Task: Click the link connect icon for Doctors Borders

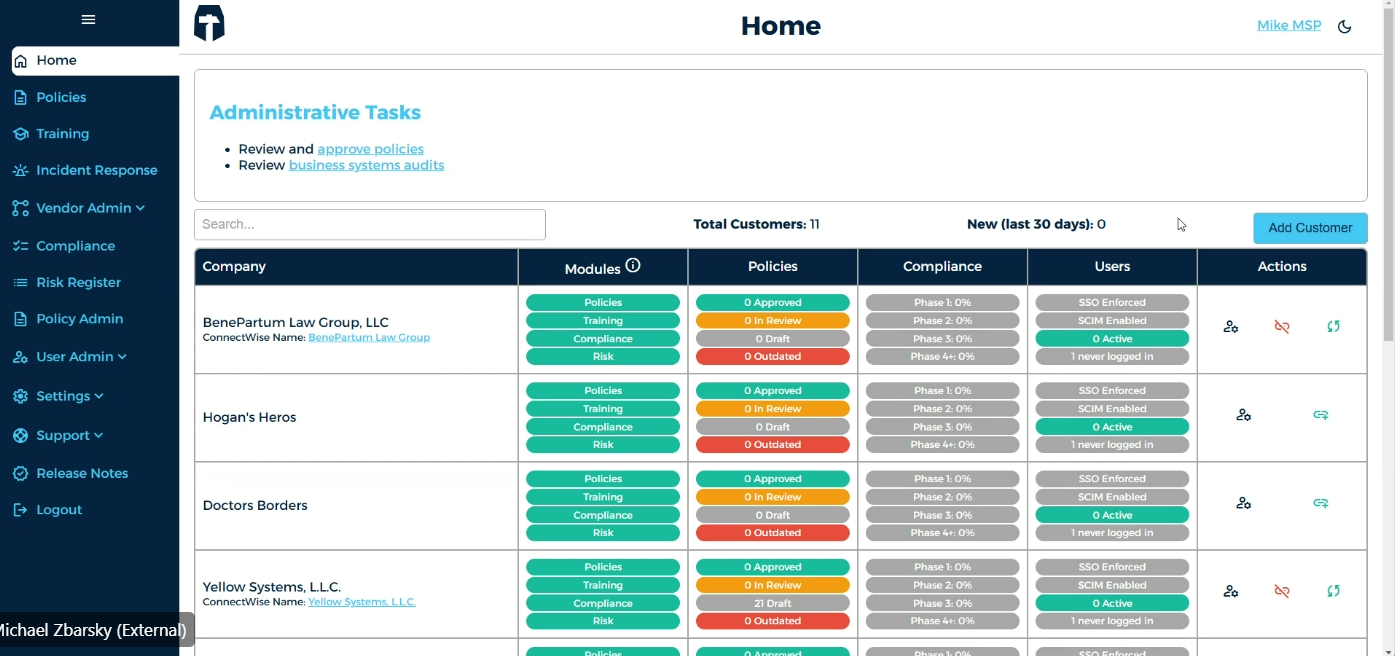Action: pyautogui.click(x=1320, y=503)
